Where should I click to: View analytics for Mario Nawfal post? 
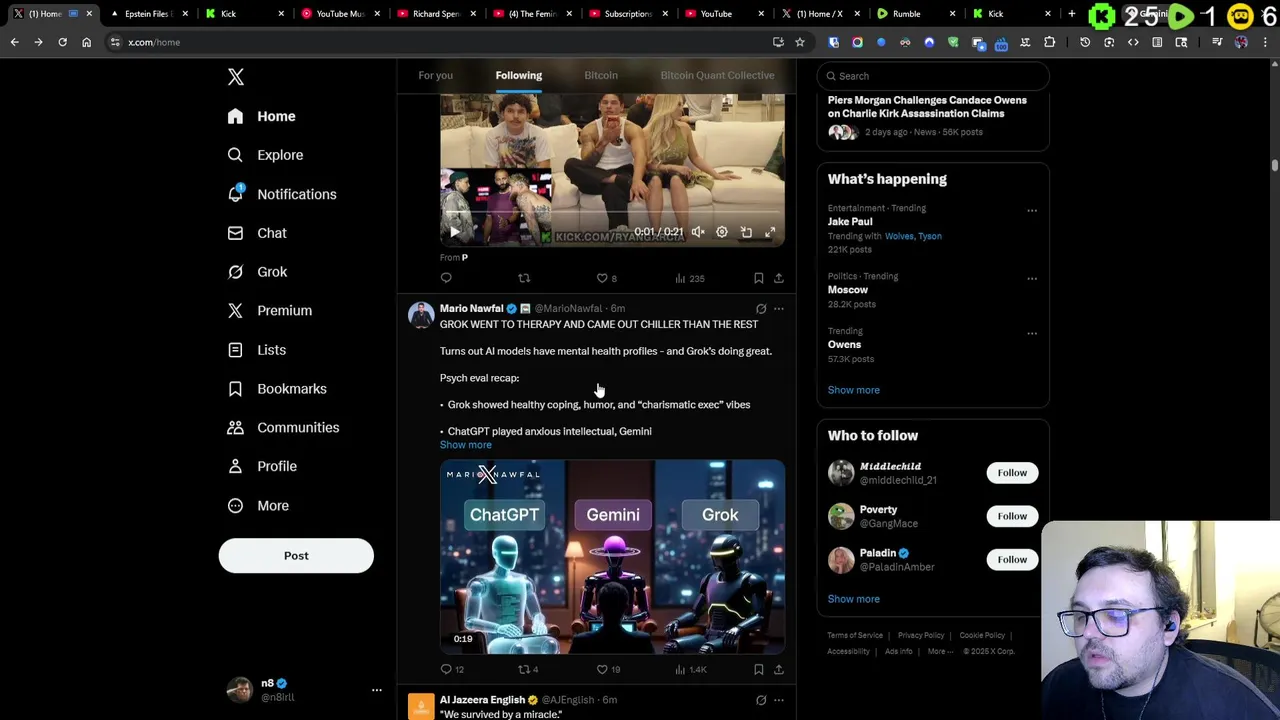pyautogui.click(x=690, y=669)
